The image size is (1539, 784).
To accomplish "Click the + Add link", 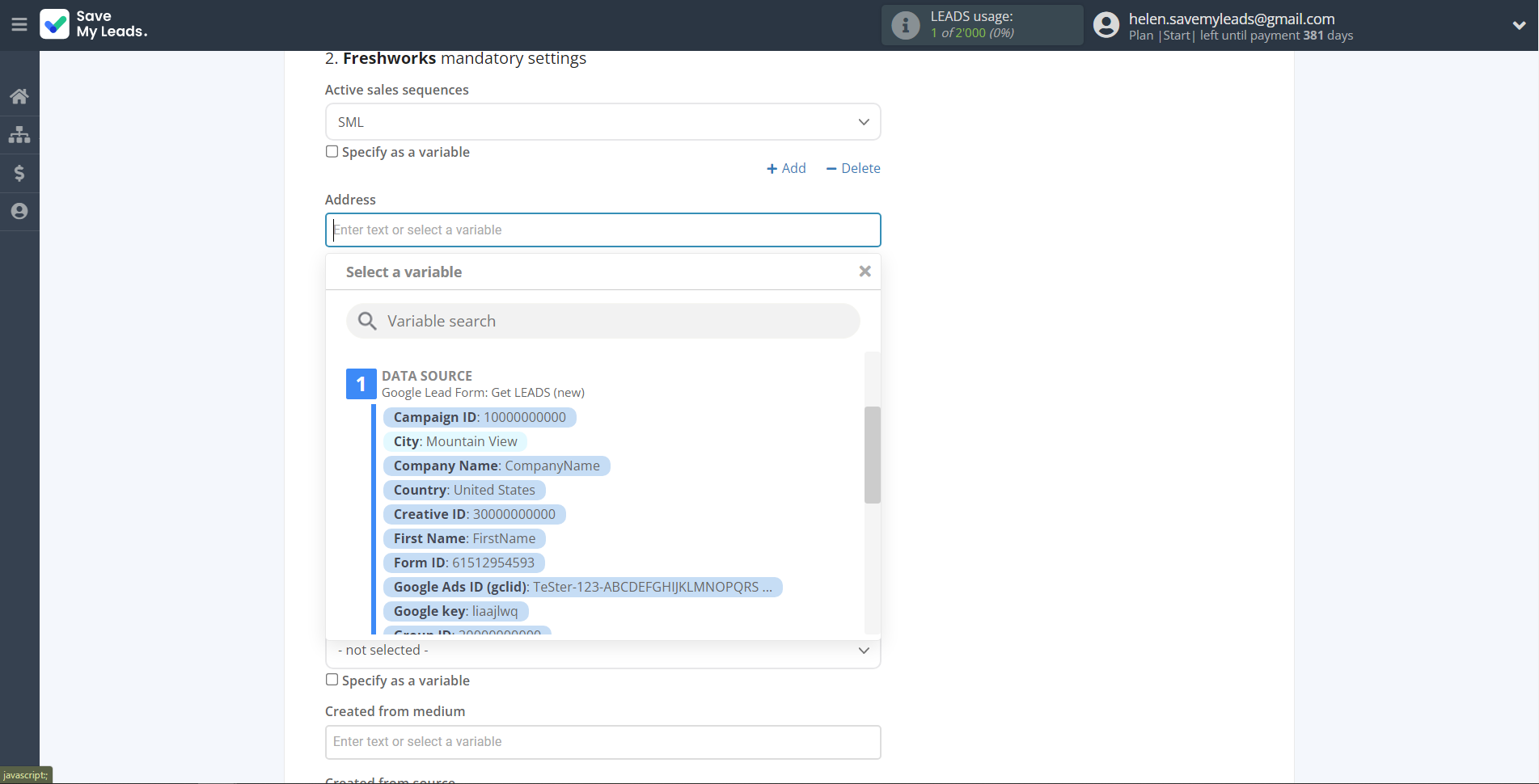I will [x=786, y=168].
